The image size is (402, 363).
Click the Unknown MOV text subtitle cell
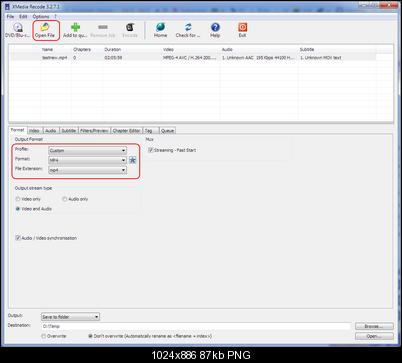(321, 58)
